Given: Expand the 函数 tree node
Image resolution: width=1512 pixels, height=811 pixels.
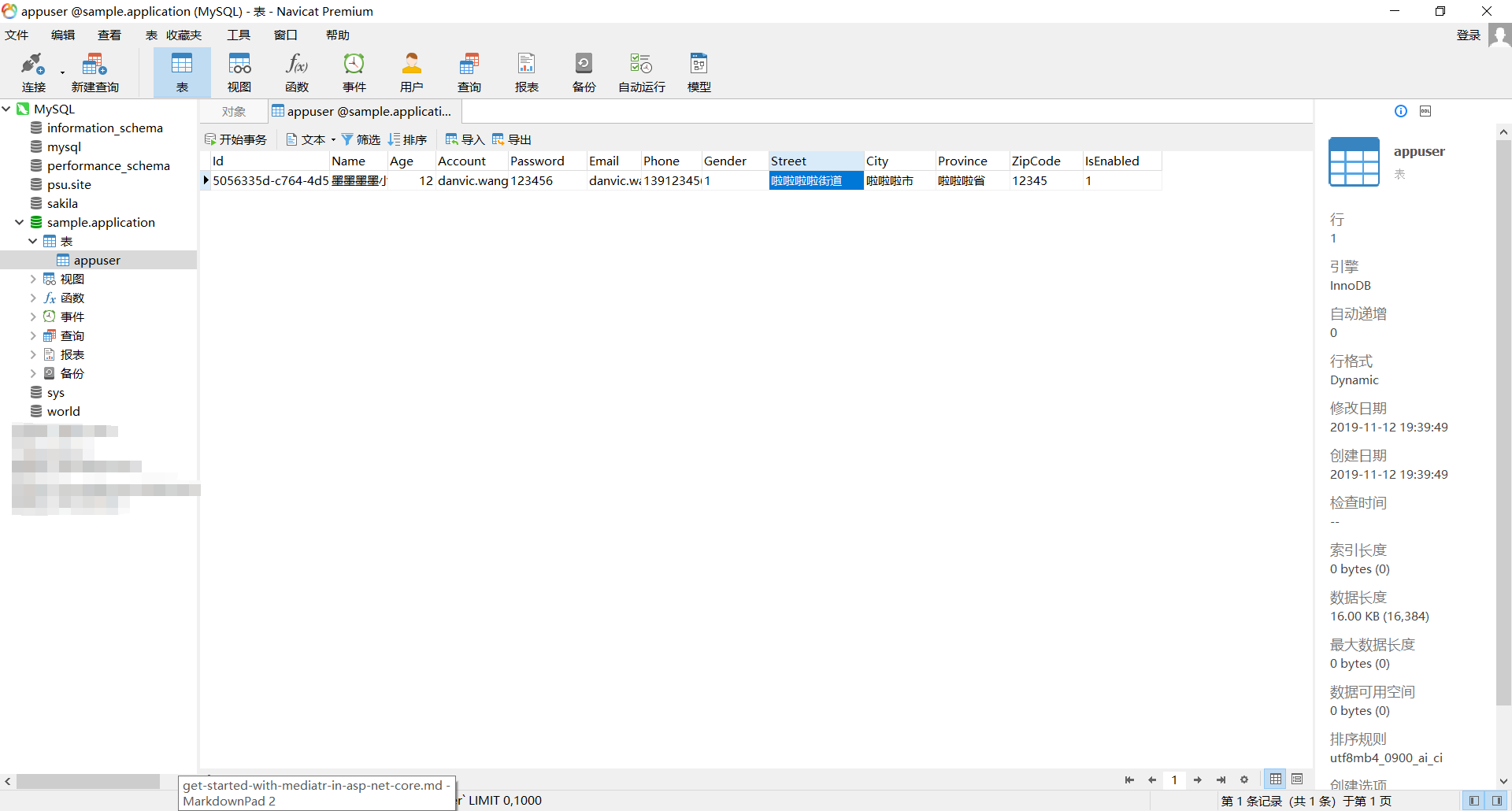Looking at the screenshot, I should click(x=33, y=298).
